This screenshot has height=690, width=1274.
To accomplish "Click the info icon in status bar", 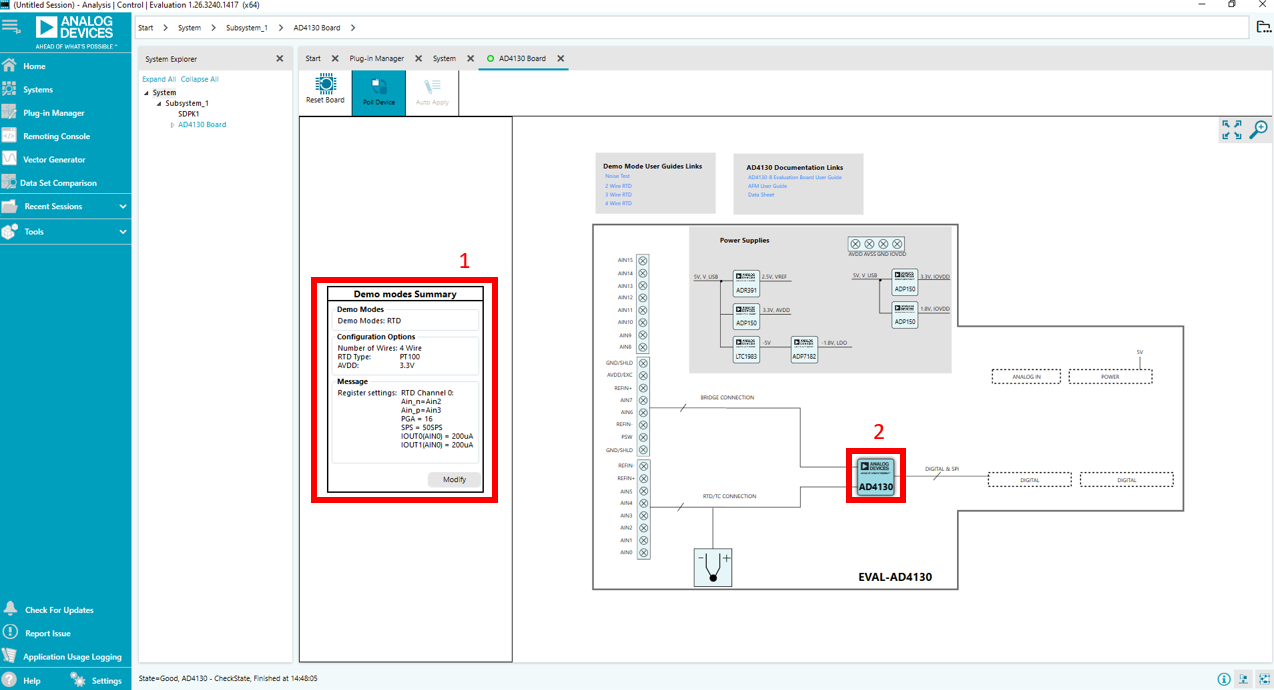I will (1224, 680).
